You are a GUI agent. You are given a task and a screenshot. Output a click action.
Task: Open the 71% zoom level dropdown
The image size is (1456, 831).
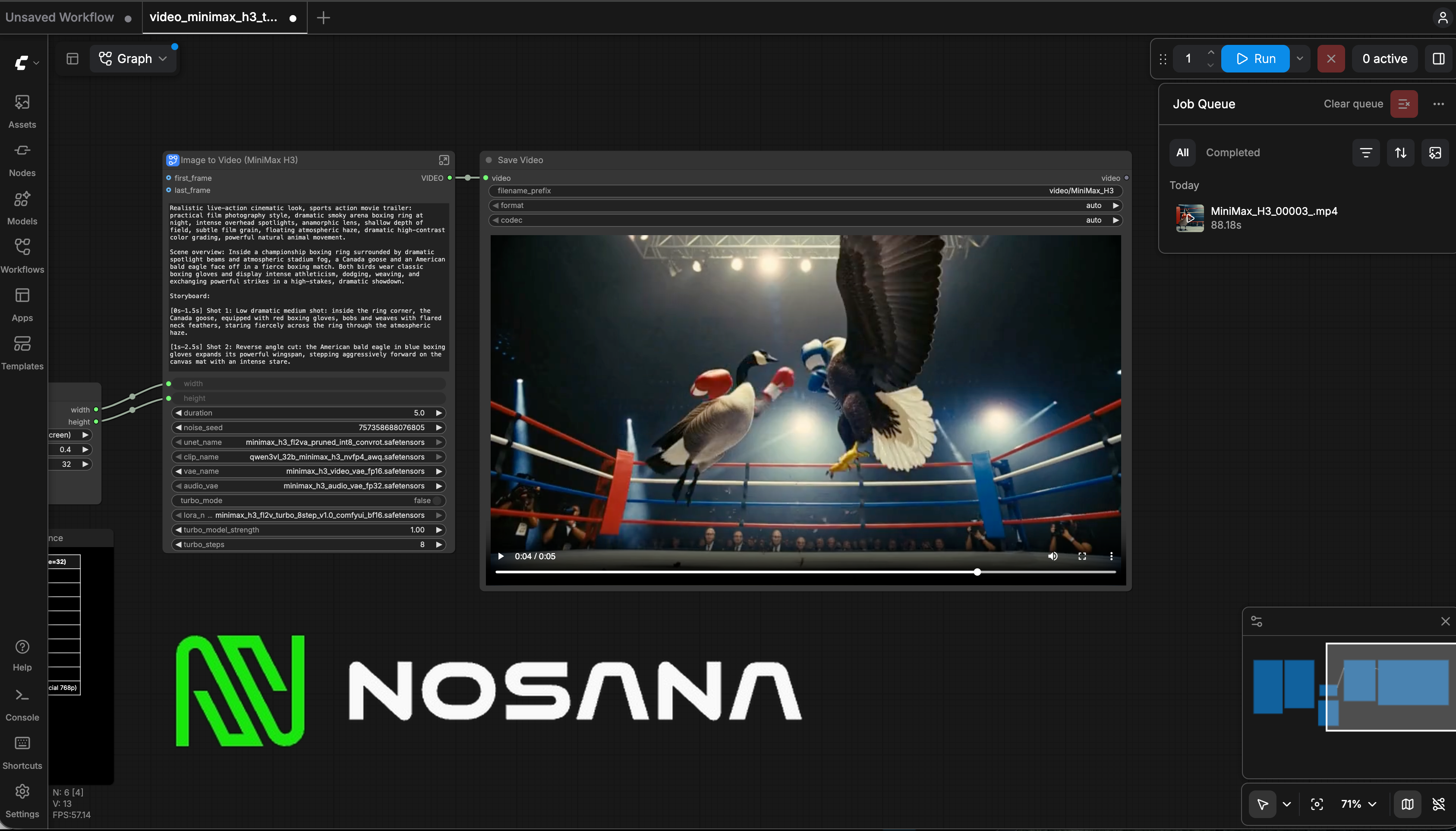pyautogui.click(x=1358, y=804)
